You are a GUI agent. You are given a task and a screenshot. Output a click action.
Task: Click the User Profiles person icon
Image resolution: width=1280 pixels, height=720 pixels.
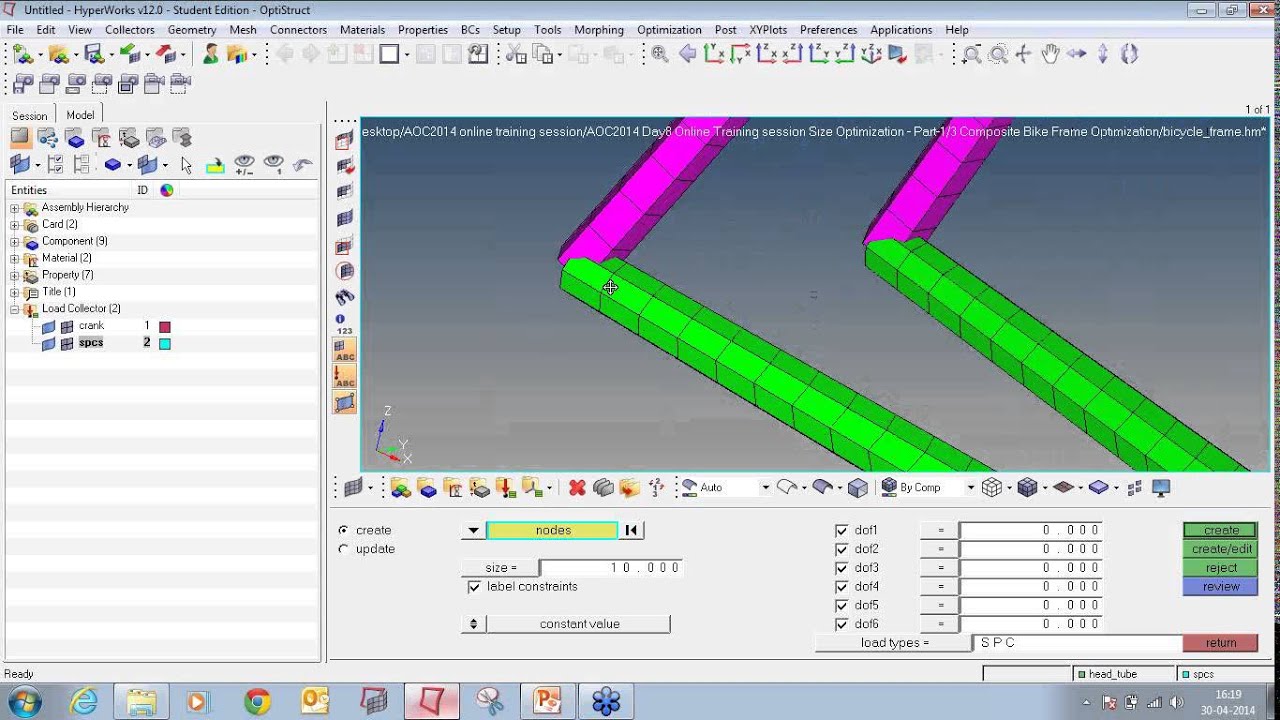click(x=211, y=54)
